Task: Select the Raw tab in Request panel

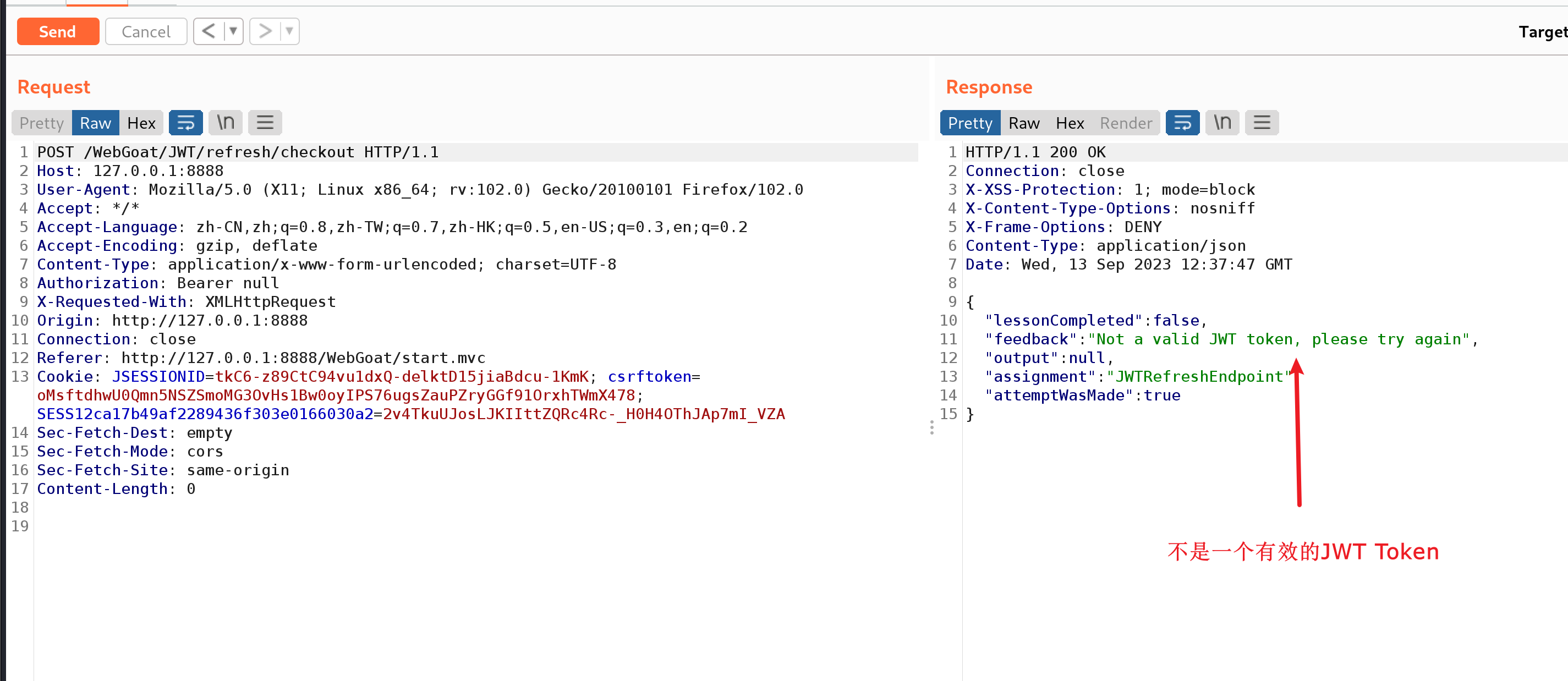Action: pos(96,123)
